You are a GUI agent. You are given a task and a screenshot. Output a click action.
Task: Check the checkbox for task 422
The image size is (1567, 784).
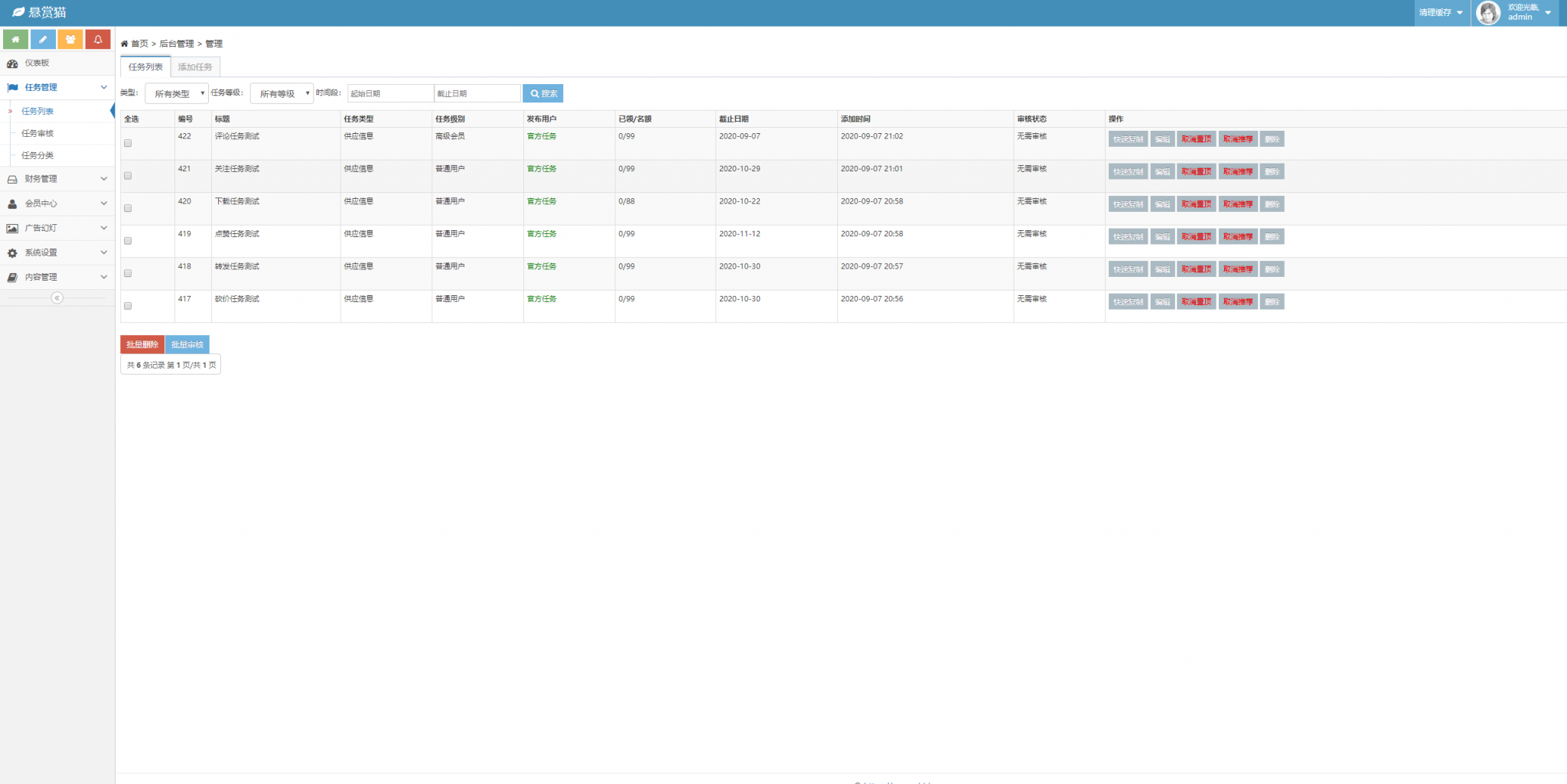point(128,143)
